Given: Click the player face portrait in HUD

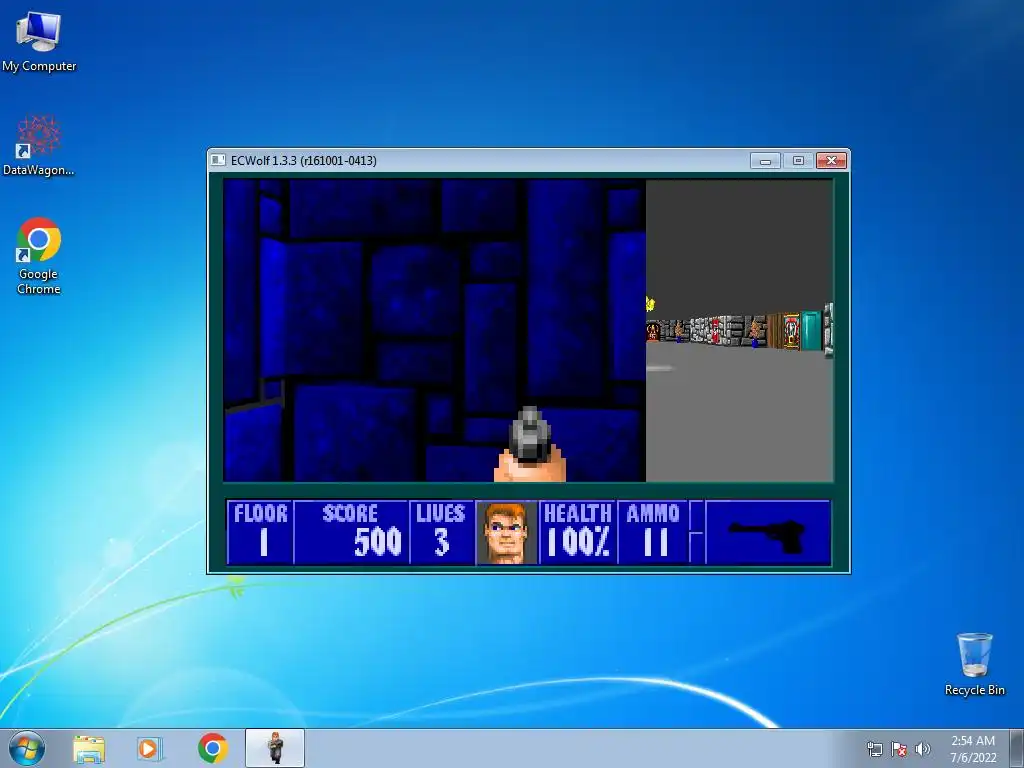Looking at the screenshot, I should (x=506, y=532).
